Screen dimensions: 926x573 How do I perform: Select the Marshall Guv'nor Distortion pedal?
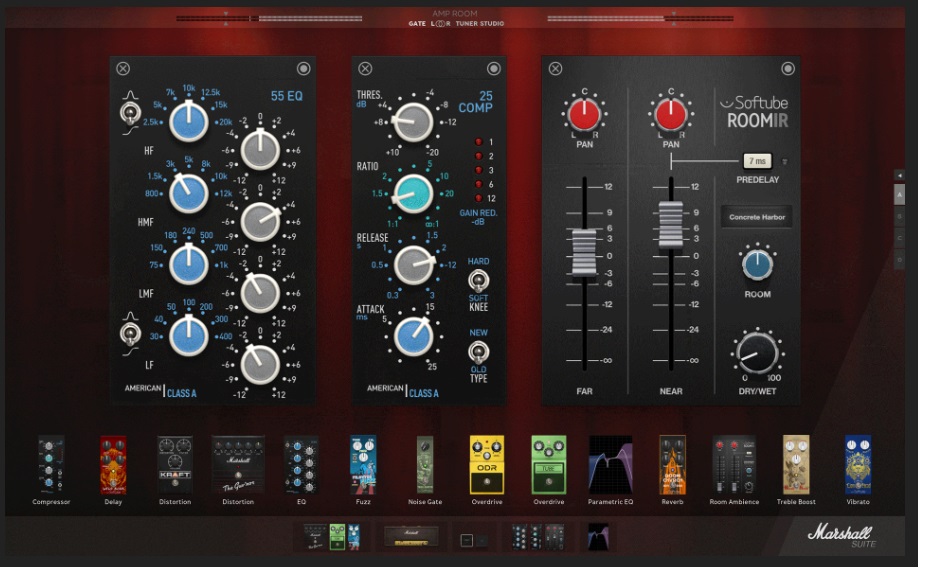pos(238,465)
